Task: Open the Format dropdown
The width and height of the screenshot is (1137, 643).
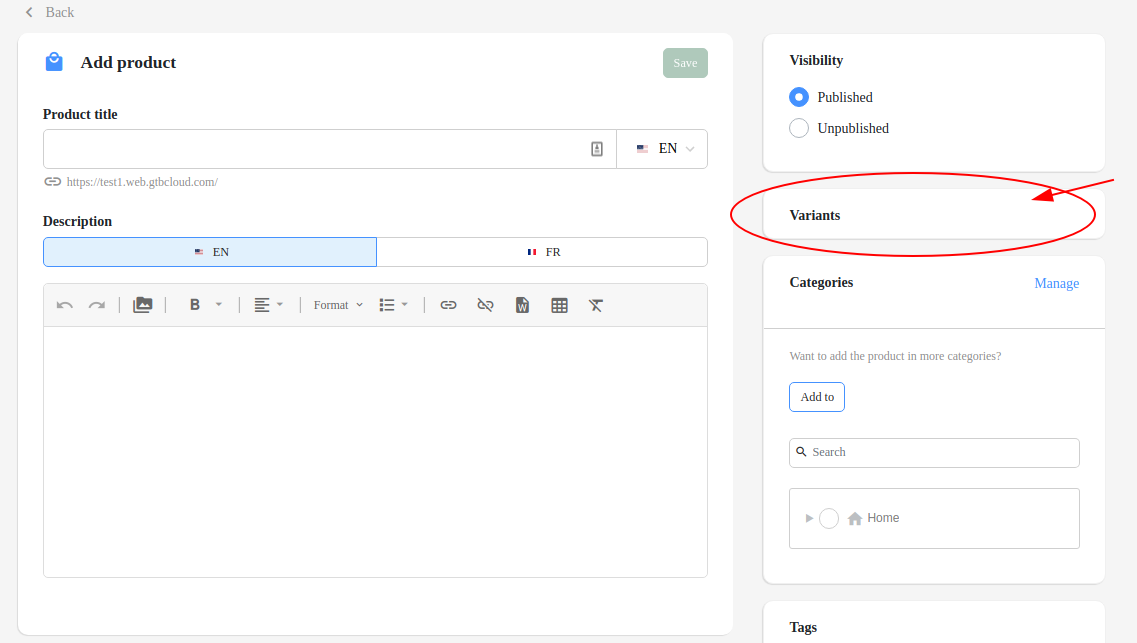Action: 338,305
